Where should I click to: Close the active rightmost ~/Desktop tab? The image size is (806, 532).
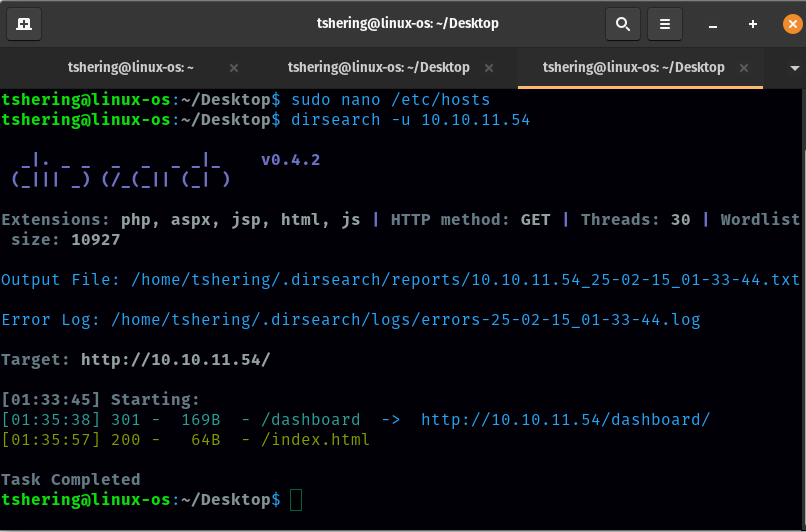point(744,68)
